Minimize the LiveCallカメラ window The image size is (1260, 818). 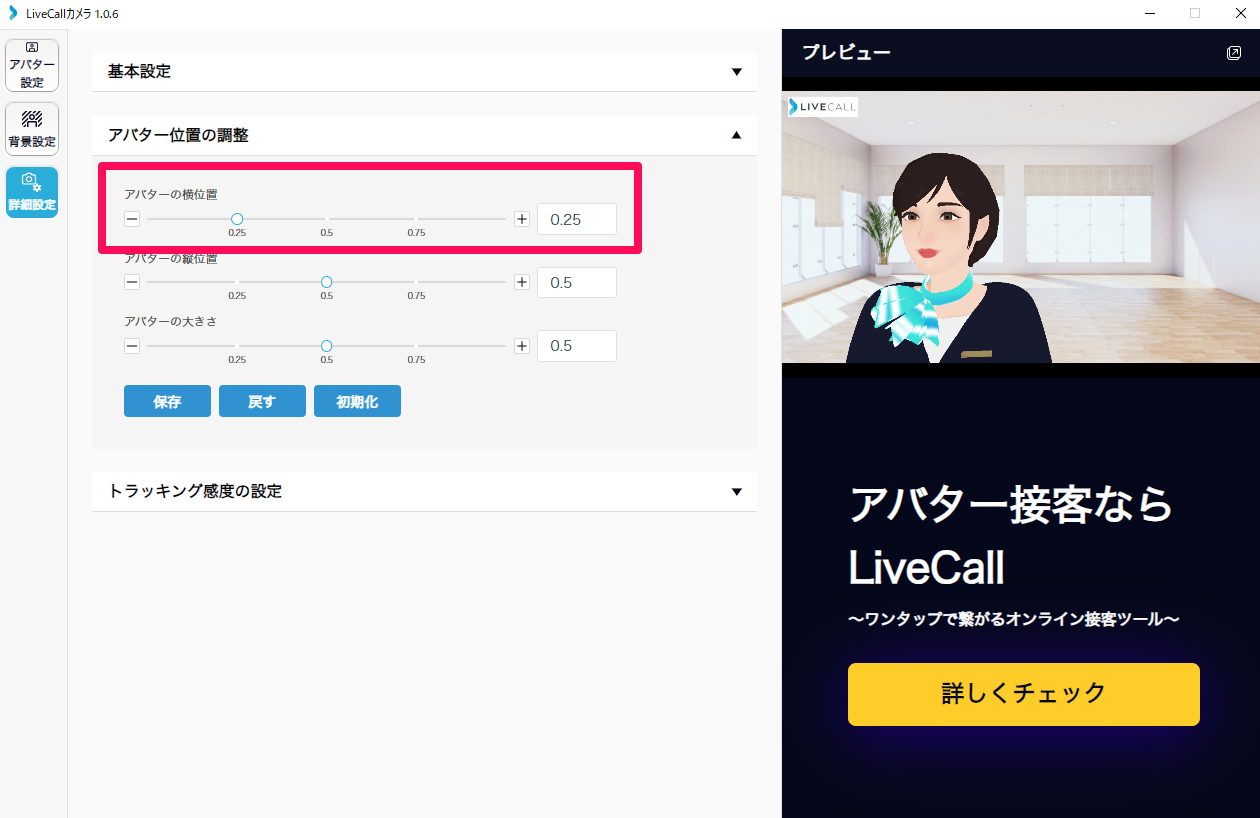tap(1148, 14)
